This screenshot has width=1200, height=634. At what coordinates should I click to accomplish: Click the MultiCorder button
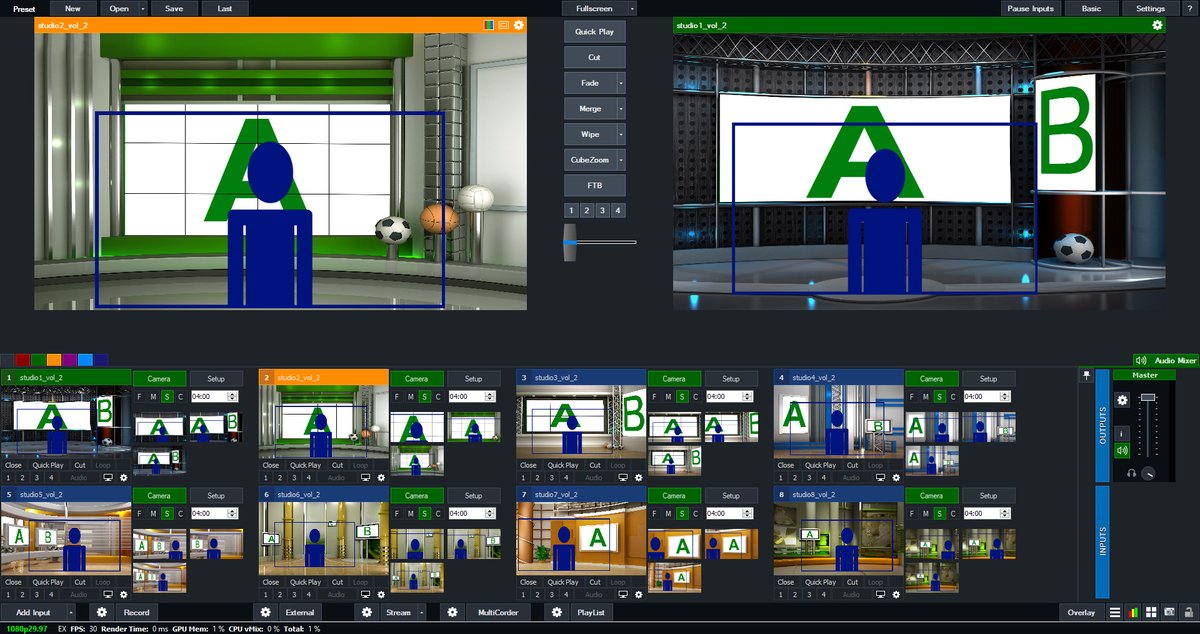pos(497,612)
